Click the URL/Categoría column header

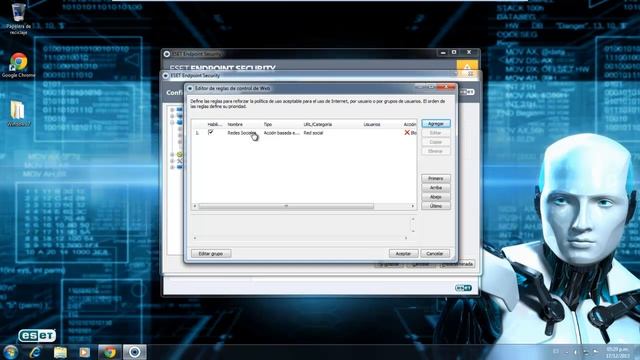click(x=318, y=124)
